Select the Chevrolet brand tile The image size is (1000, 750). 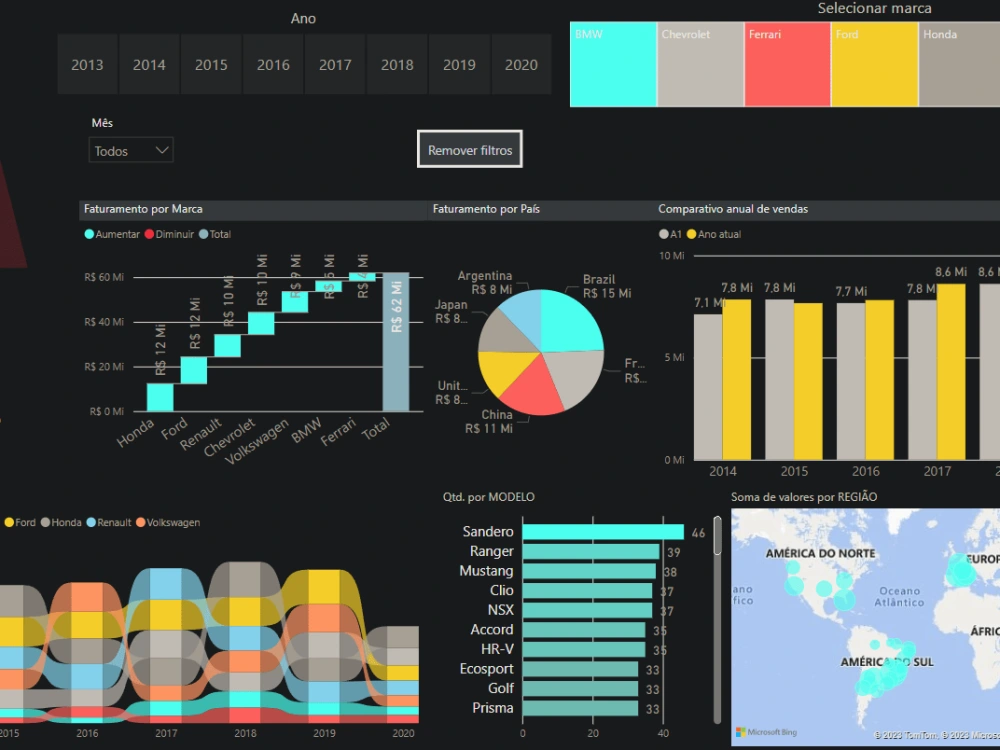point(700,64)
